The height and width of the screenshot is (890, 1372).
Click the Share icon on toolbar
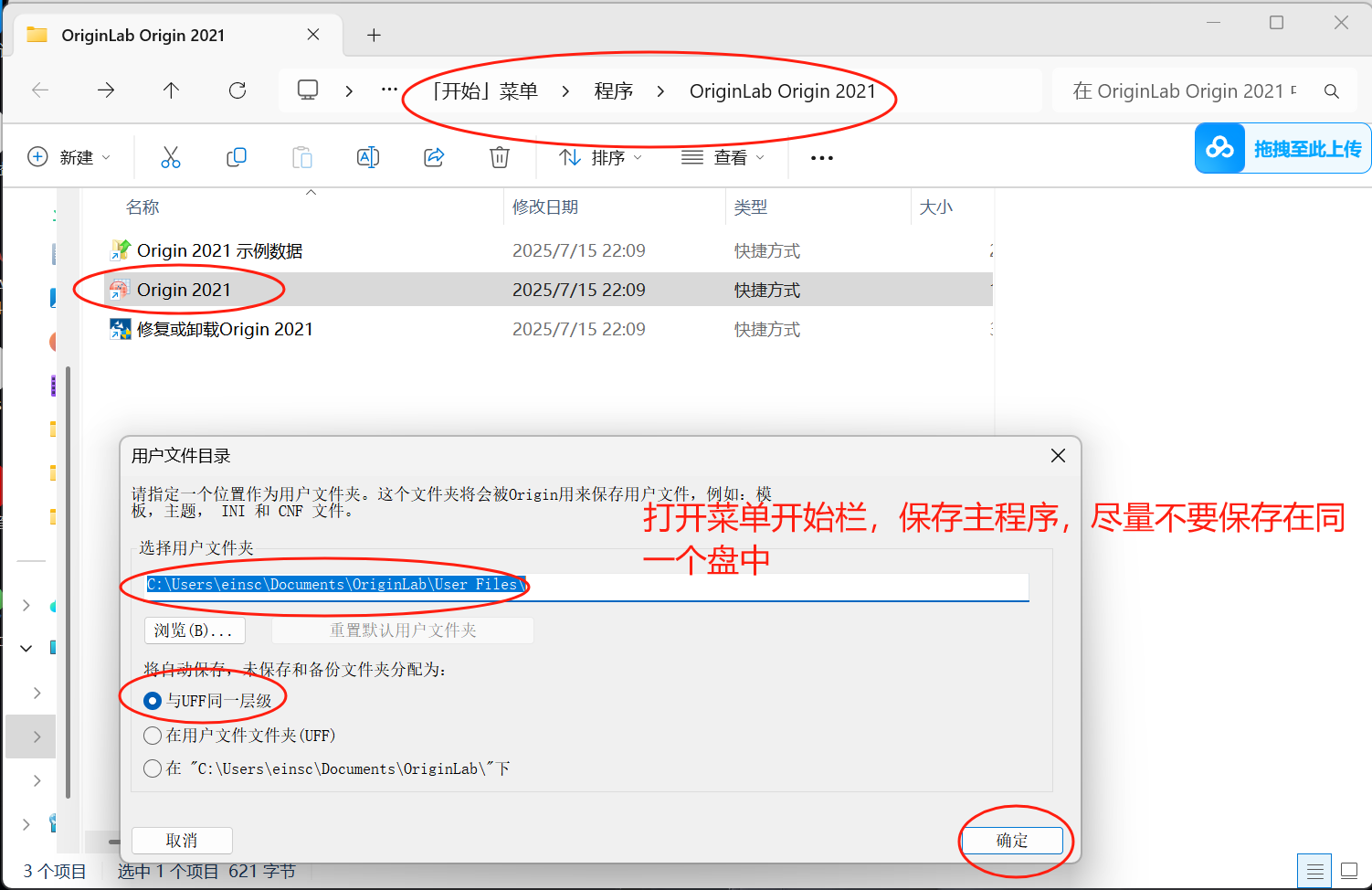(x=434, y=156)
